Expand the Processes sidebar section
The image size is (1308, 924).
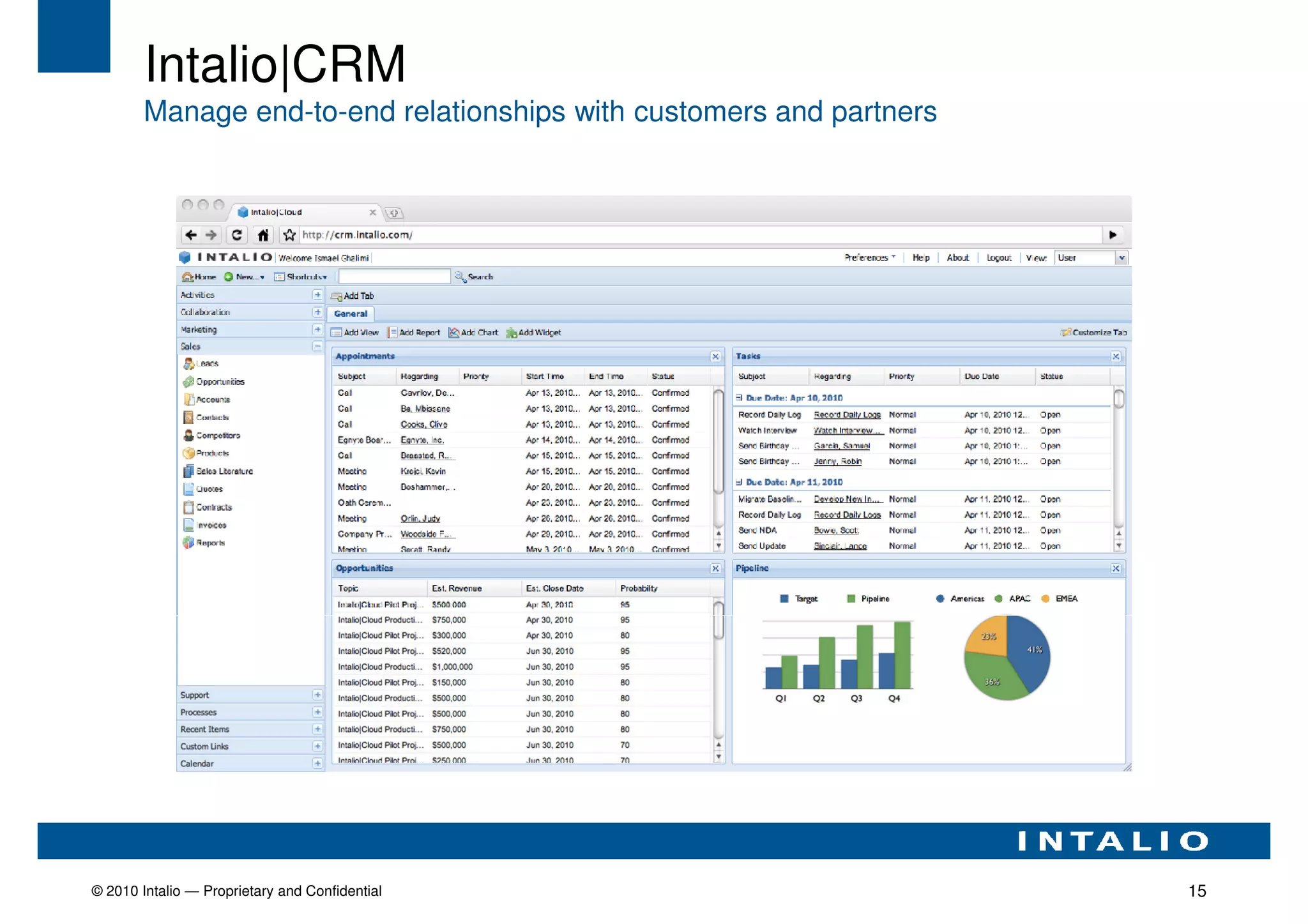click(x=317, y=712)
